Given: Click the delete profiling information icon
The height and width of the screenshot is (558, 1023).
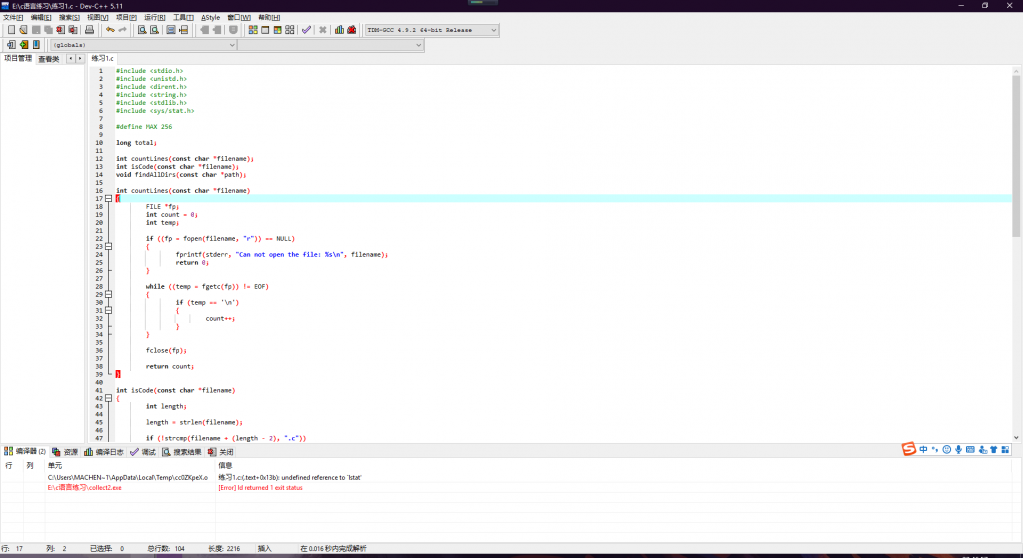Looking at the screenshot, I should [352, 30].
